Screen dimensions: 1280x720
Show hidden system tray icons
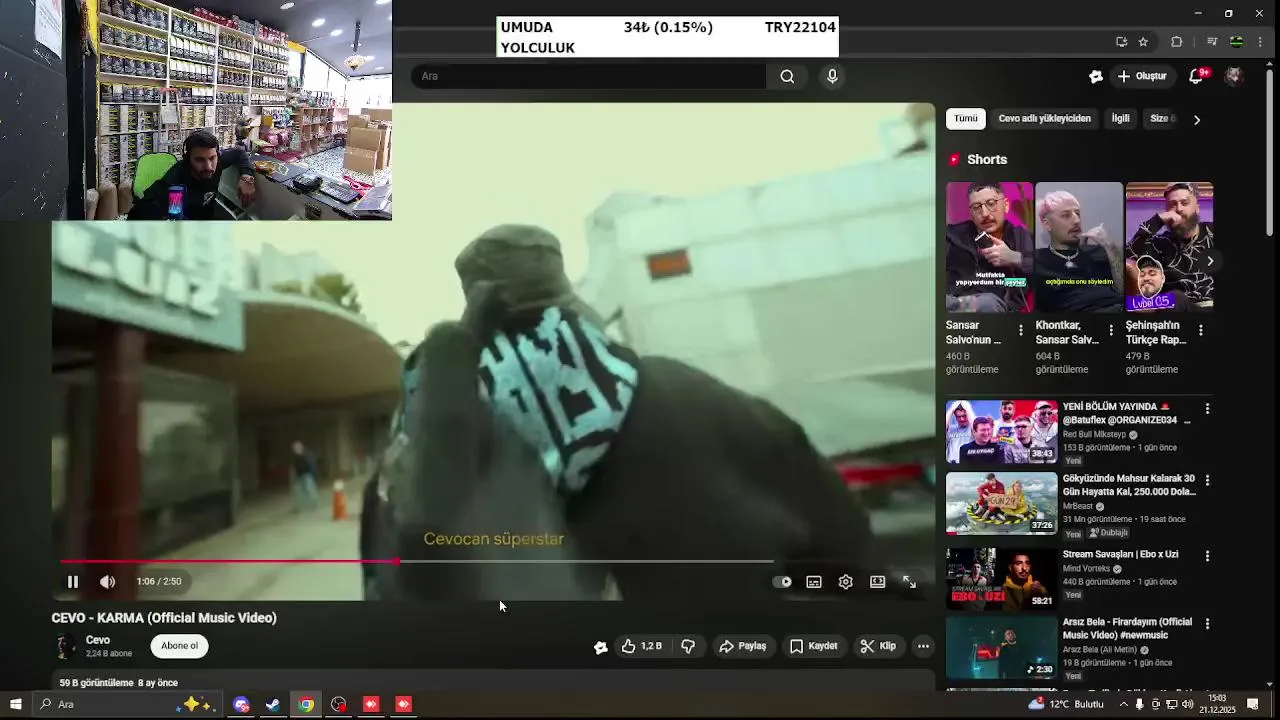pos(1123,704)
